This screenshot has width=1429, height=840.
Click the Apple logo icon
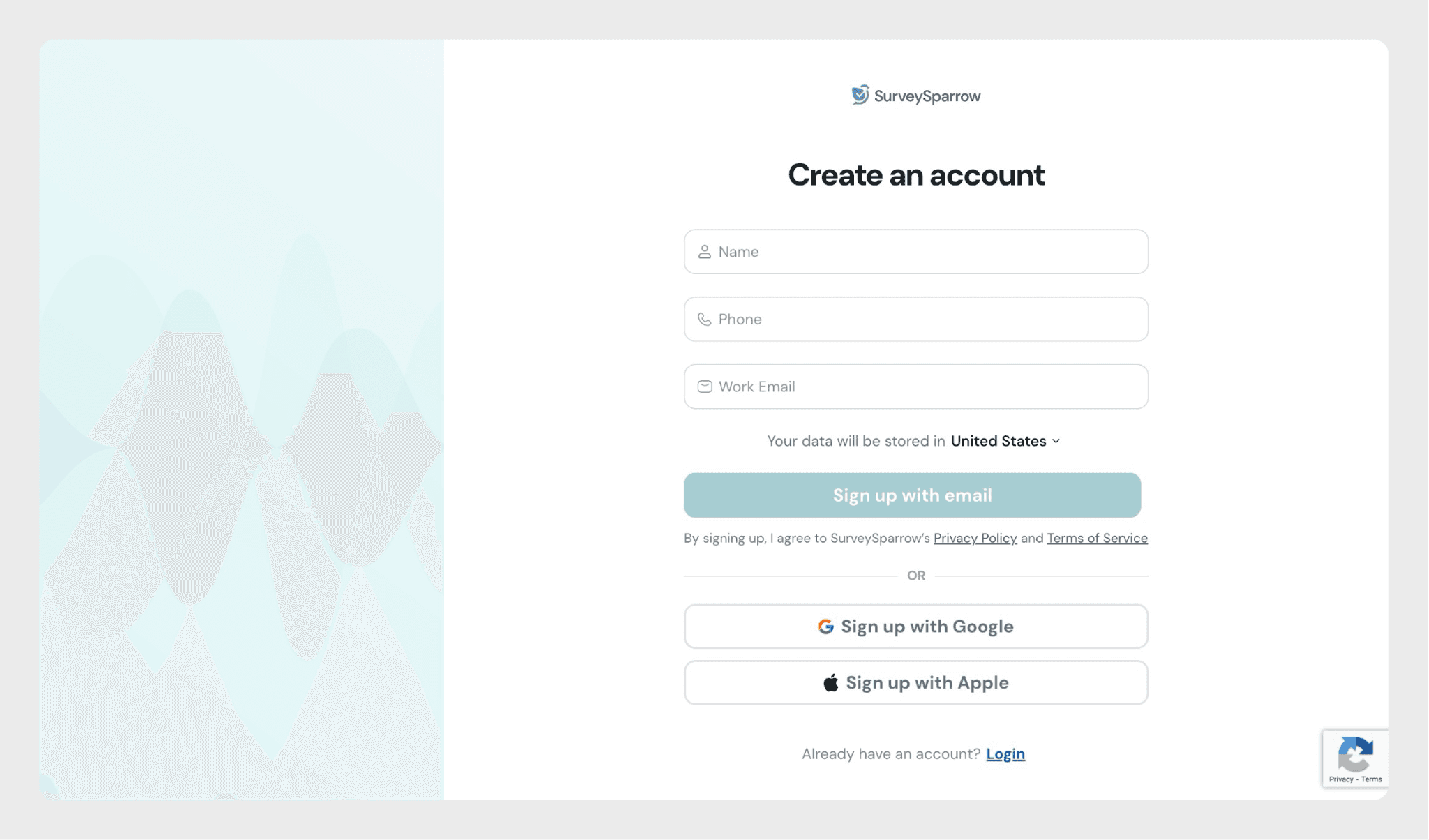pyautogui.click(x=830, y=683)
